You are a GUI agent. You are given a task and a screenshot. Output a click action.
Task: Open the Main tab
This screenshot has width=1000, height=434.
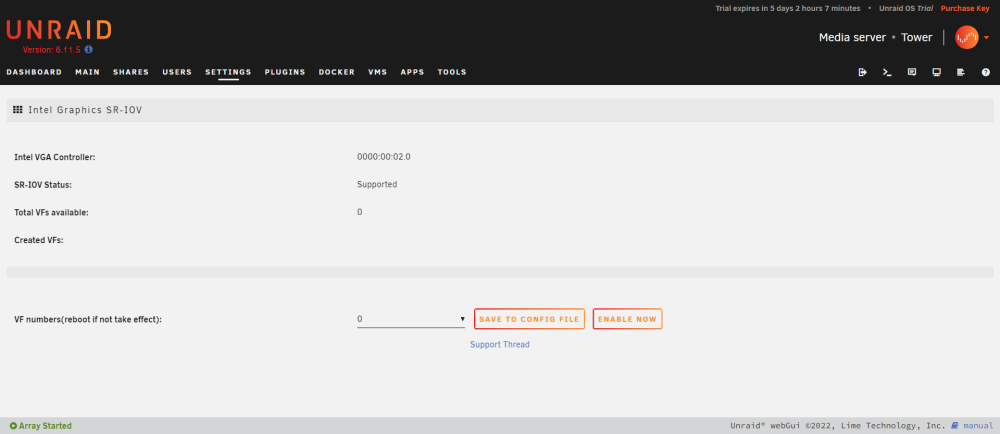click(87, 72)
